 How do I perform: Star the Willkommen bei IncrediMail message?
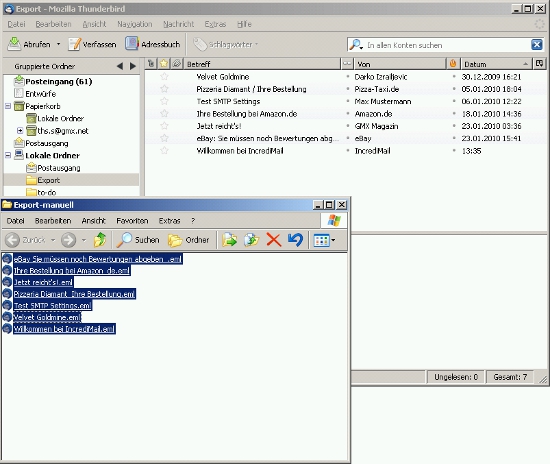tap(164, 150)
